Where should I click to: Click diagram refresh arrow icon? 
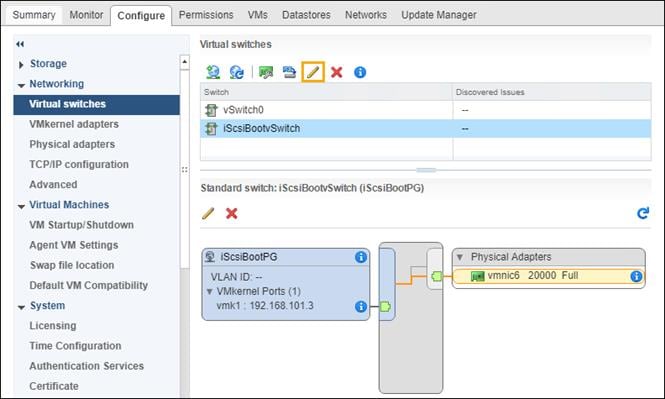(643, 213)
